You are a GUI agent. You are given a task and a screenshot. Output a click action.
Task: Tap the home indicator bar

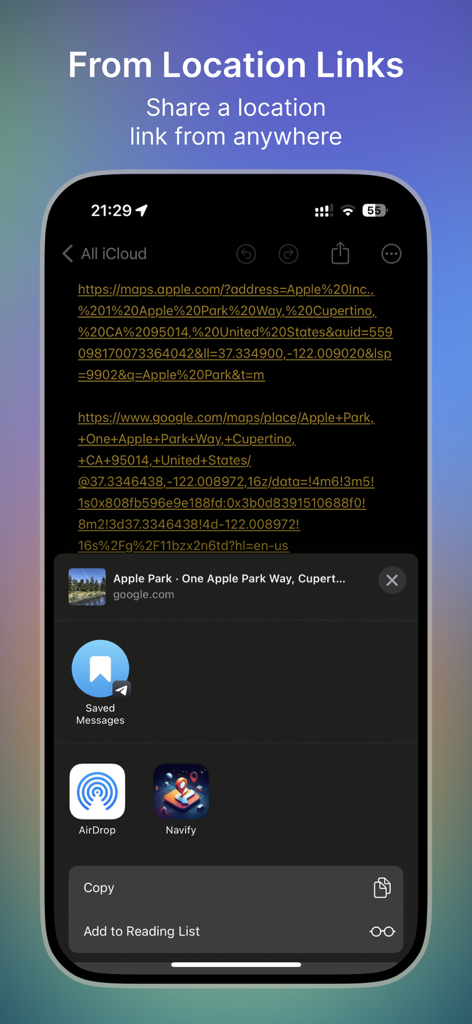click(236, 964)
